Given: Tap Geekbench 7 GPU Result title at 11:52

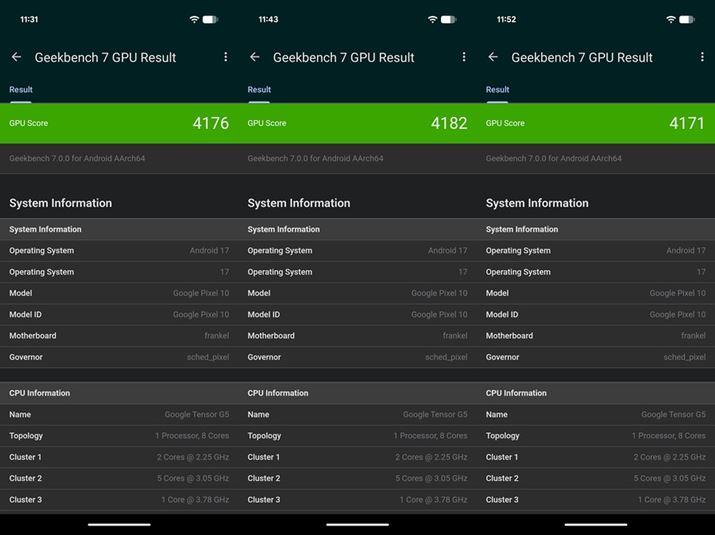Looking at the screenshot, I should click(582, 57).
